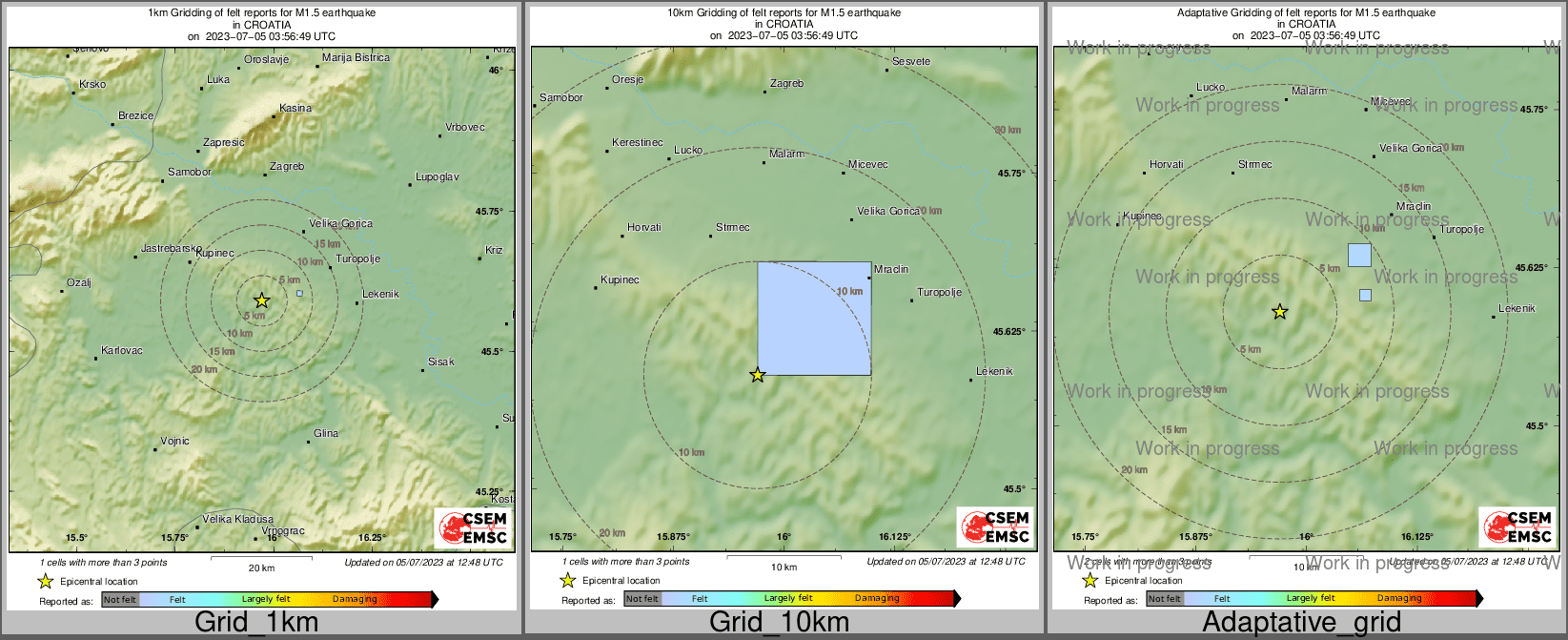Click the legend star icon under the Grid_1km map

(x=46, y=581)
